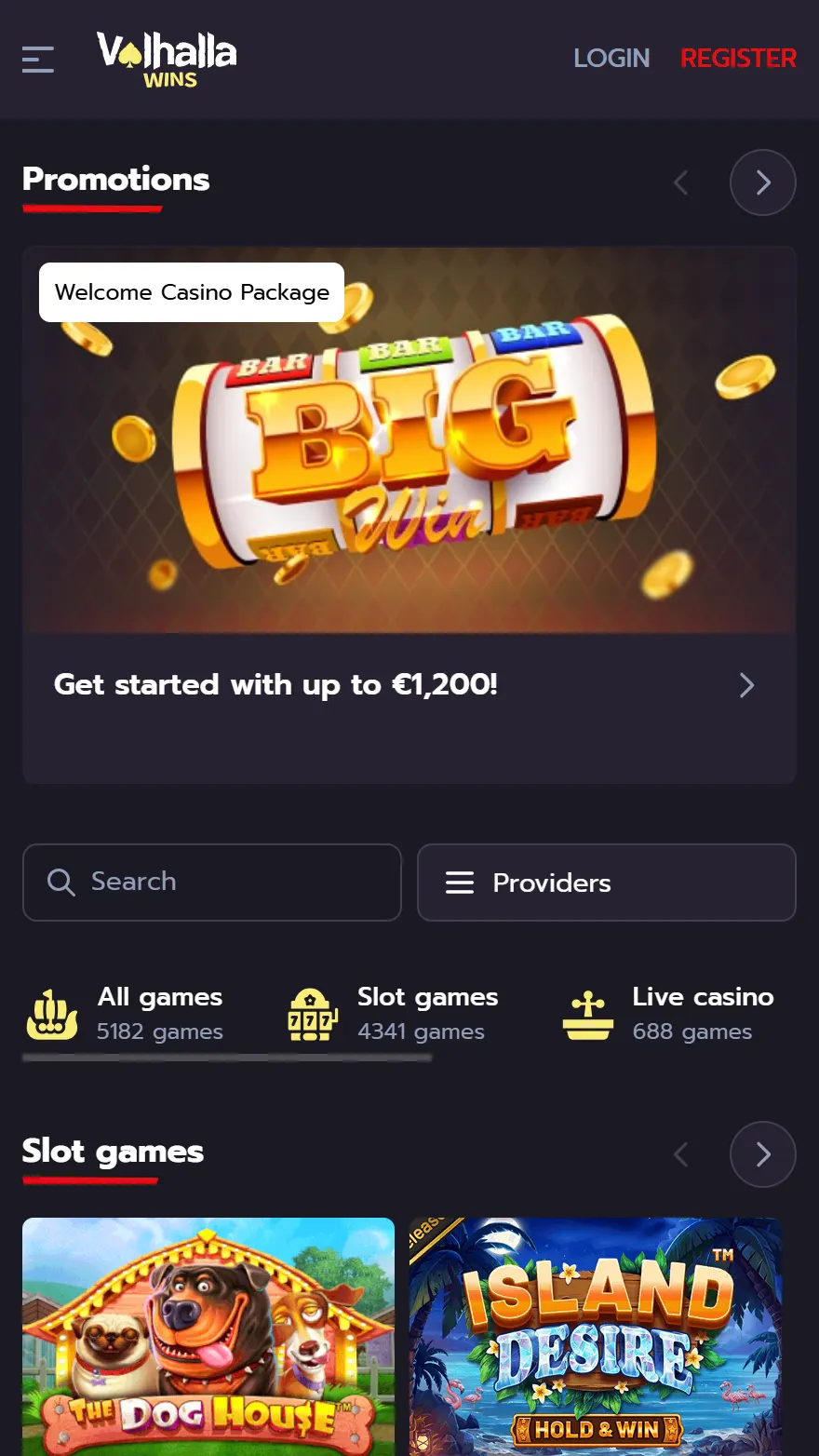Click the slot machine 777 icon

[x=312, y=1015]
